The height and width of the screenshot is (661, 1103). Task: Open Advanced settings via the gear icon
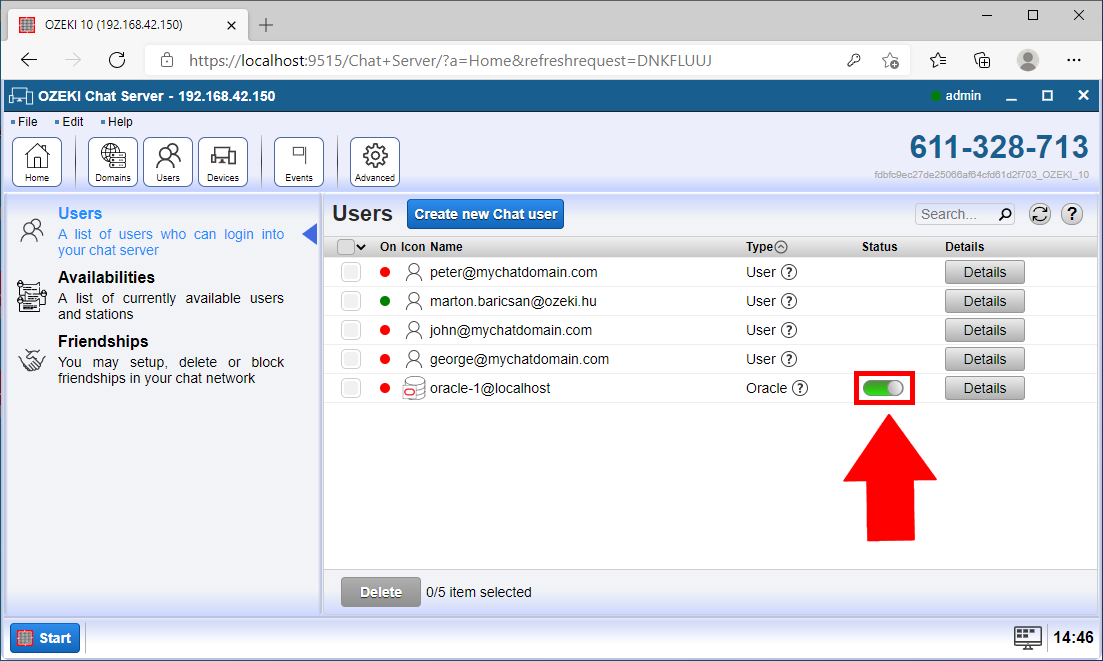click(374, 160)
